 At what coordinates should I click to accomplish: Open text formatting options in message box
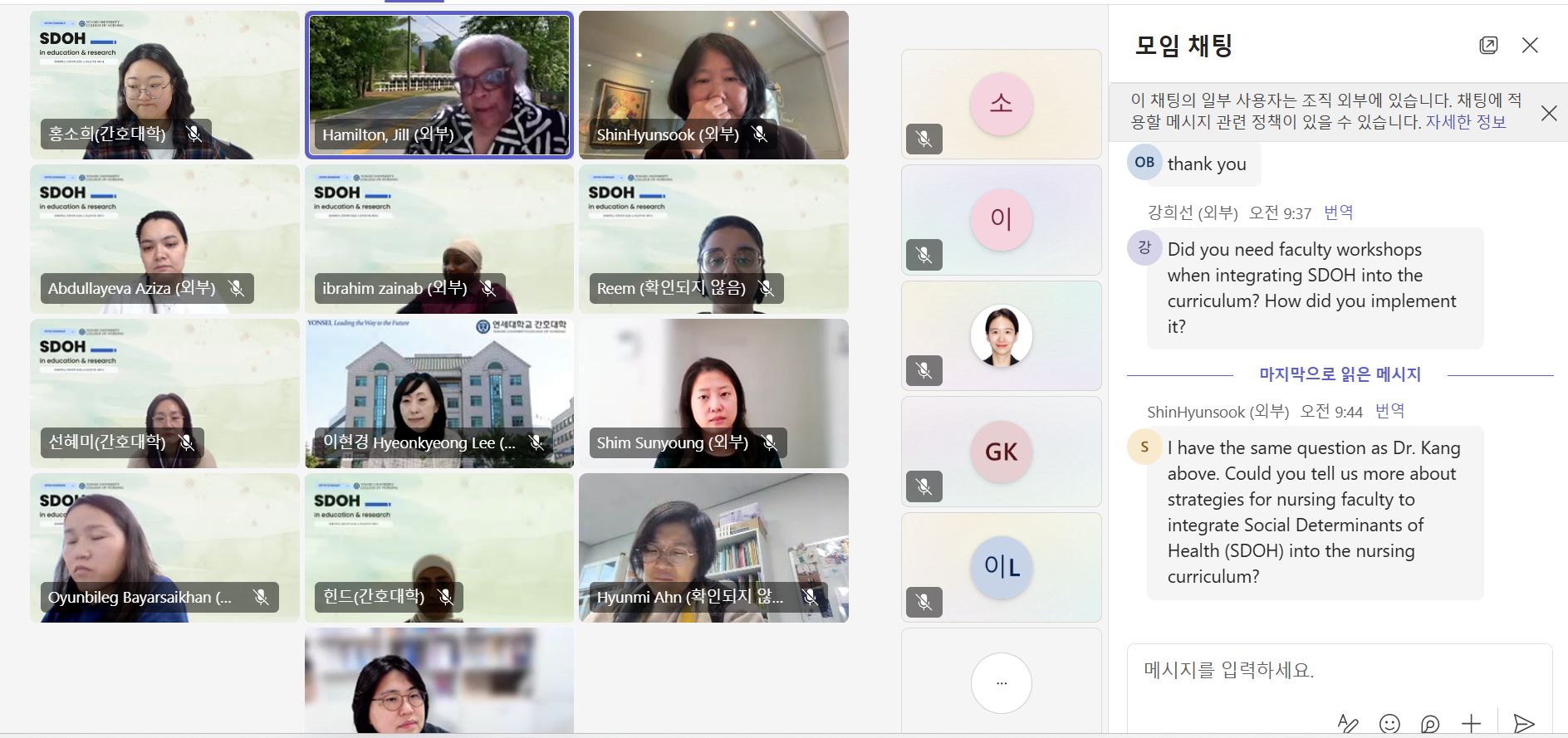pyautogui.click(x=1347, y=723)
